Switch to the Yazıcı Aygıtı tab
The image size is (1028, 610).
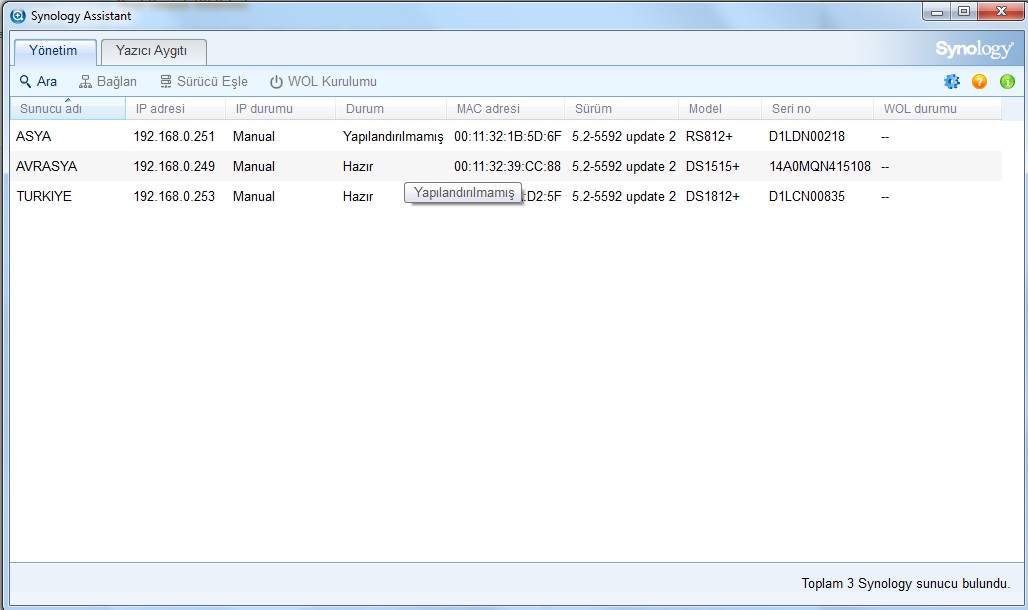pos(153,51)
